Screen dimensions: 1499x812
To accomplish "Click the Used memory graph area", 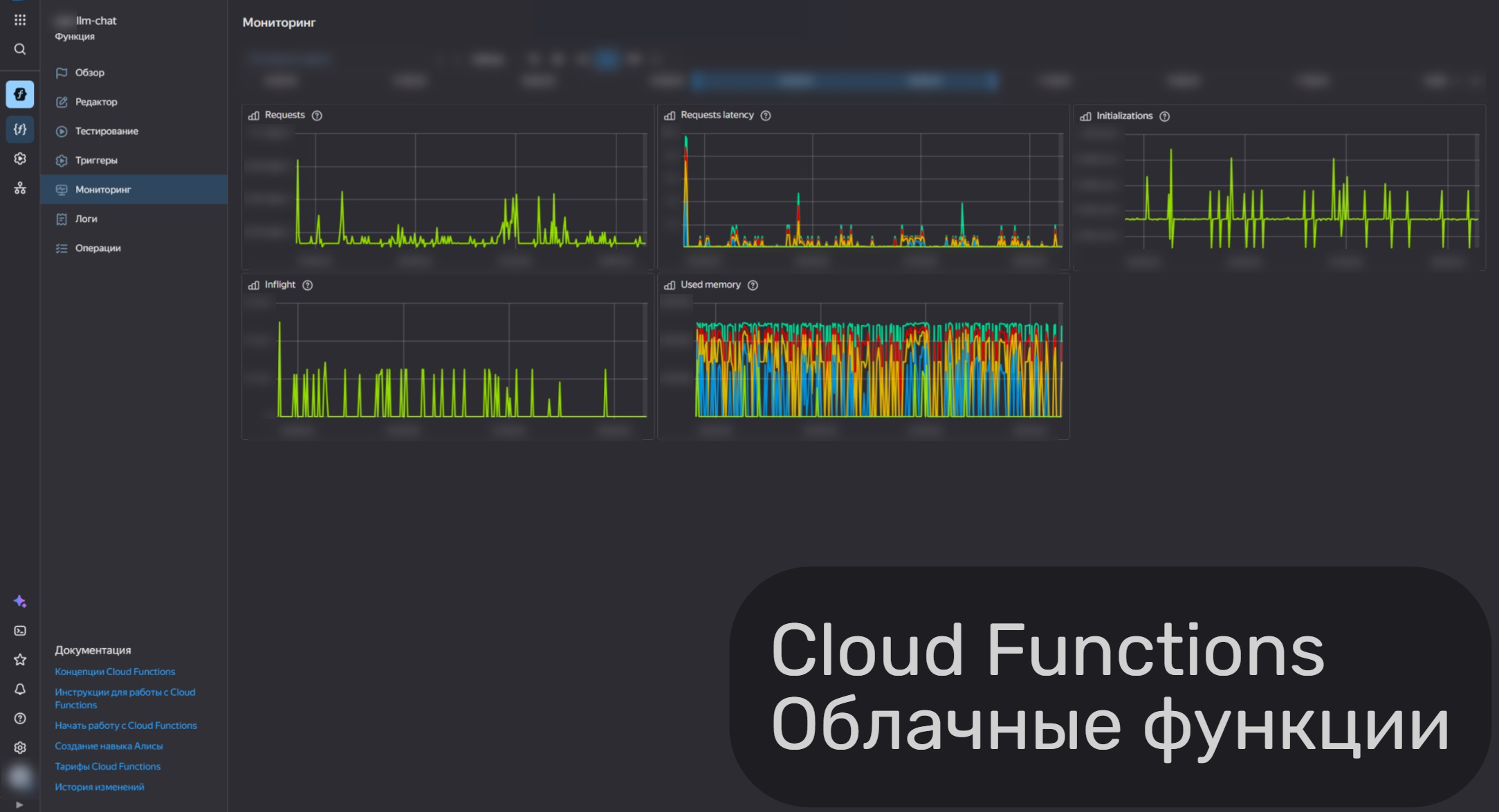I will 879,360.
